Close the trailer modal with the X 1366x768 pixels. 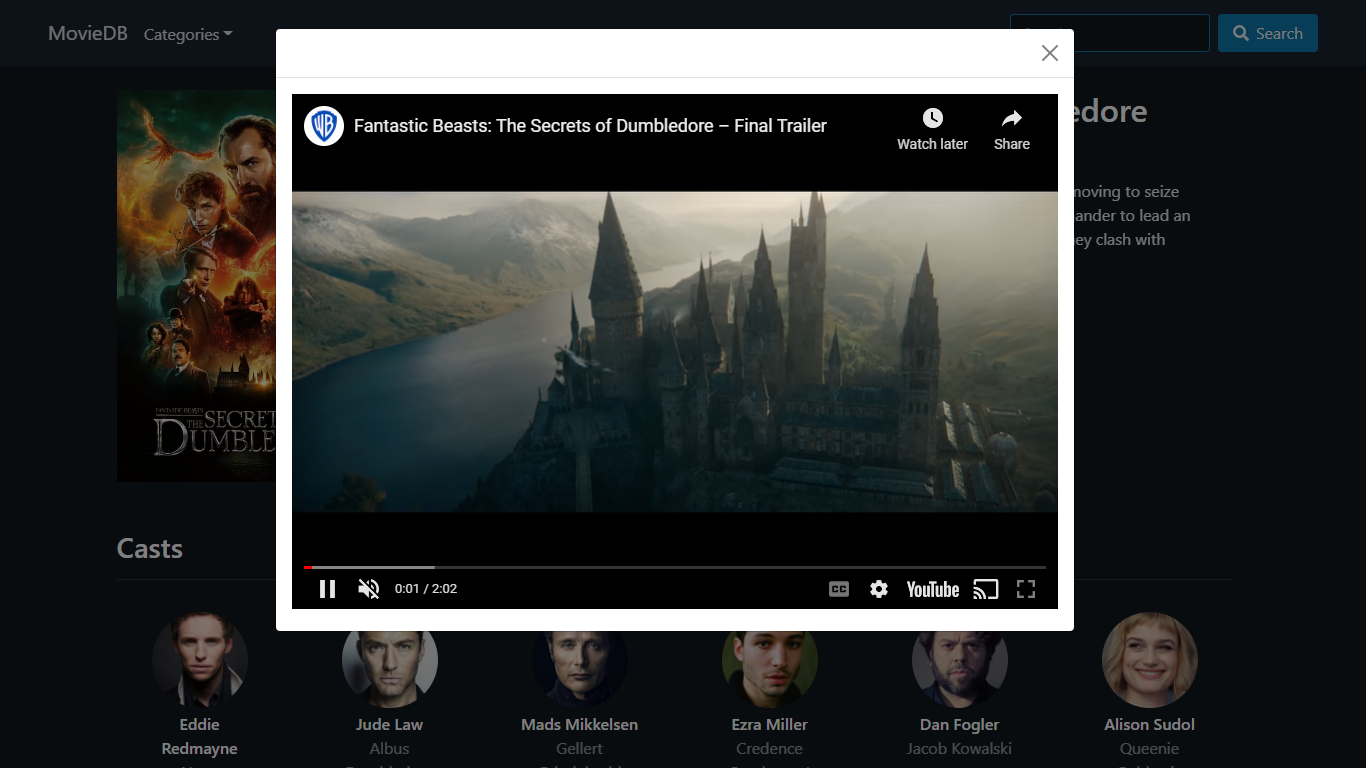[x=1049, y=53]
